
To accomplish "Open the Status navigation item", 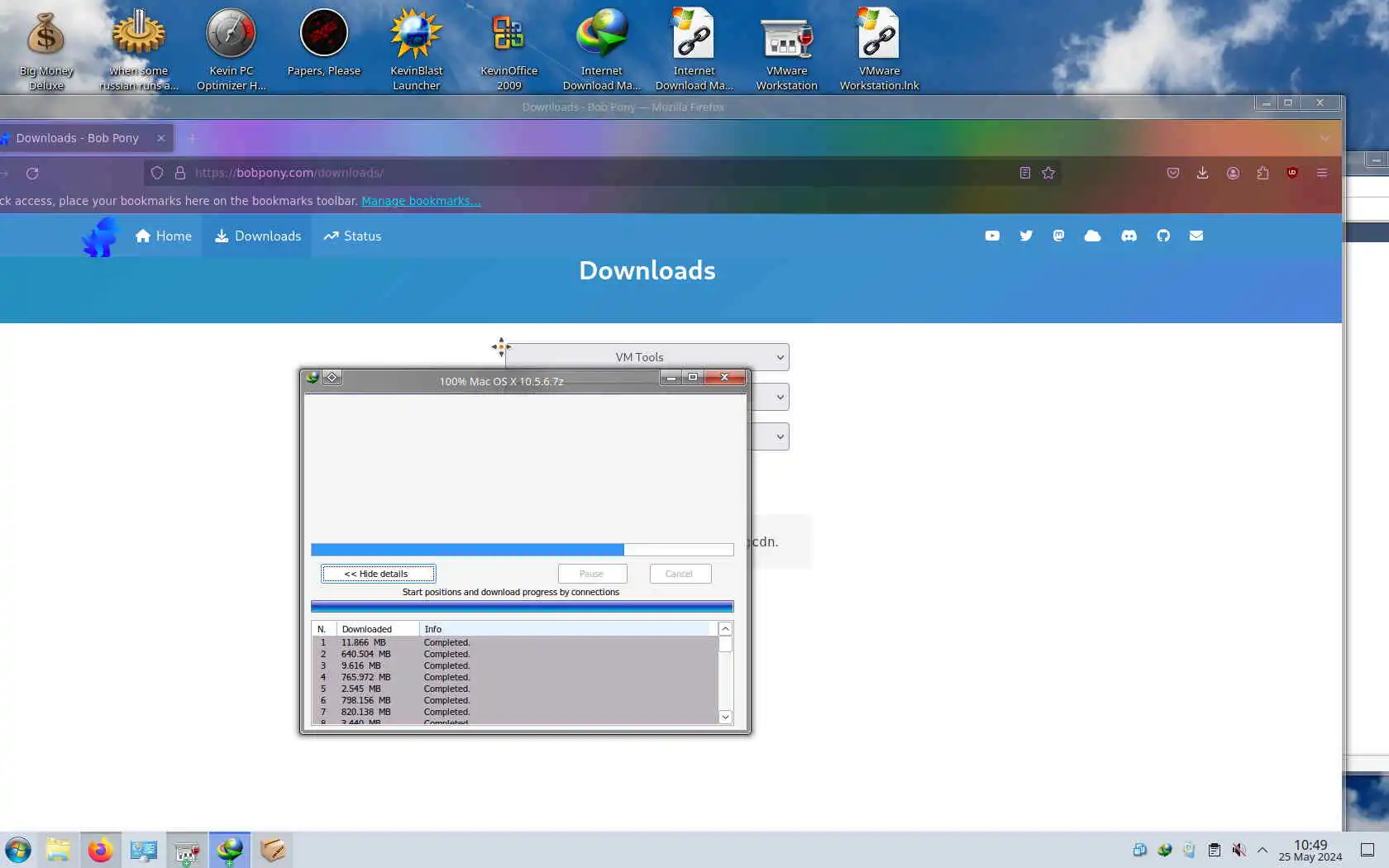I will [x=352, y=236].
